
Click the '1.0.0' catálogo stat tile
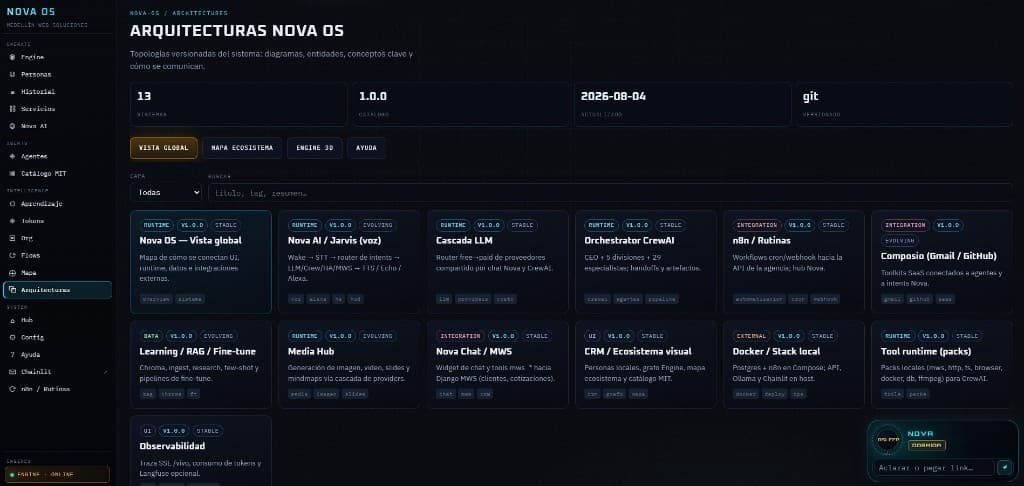(460, 104)
